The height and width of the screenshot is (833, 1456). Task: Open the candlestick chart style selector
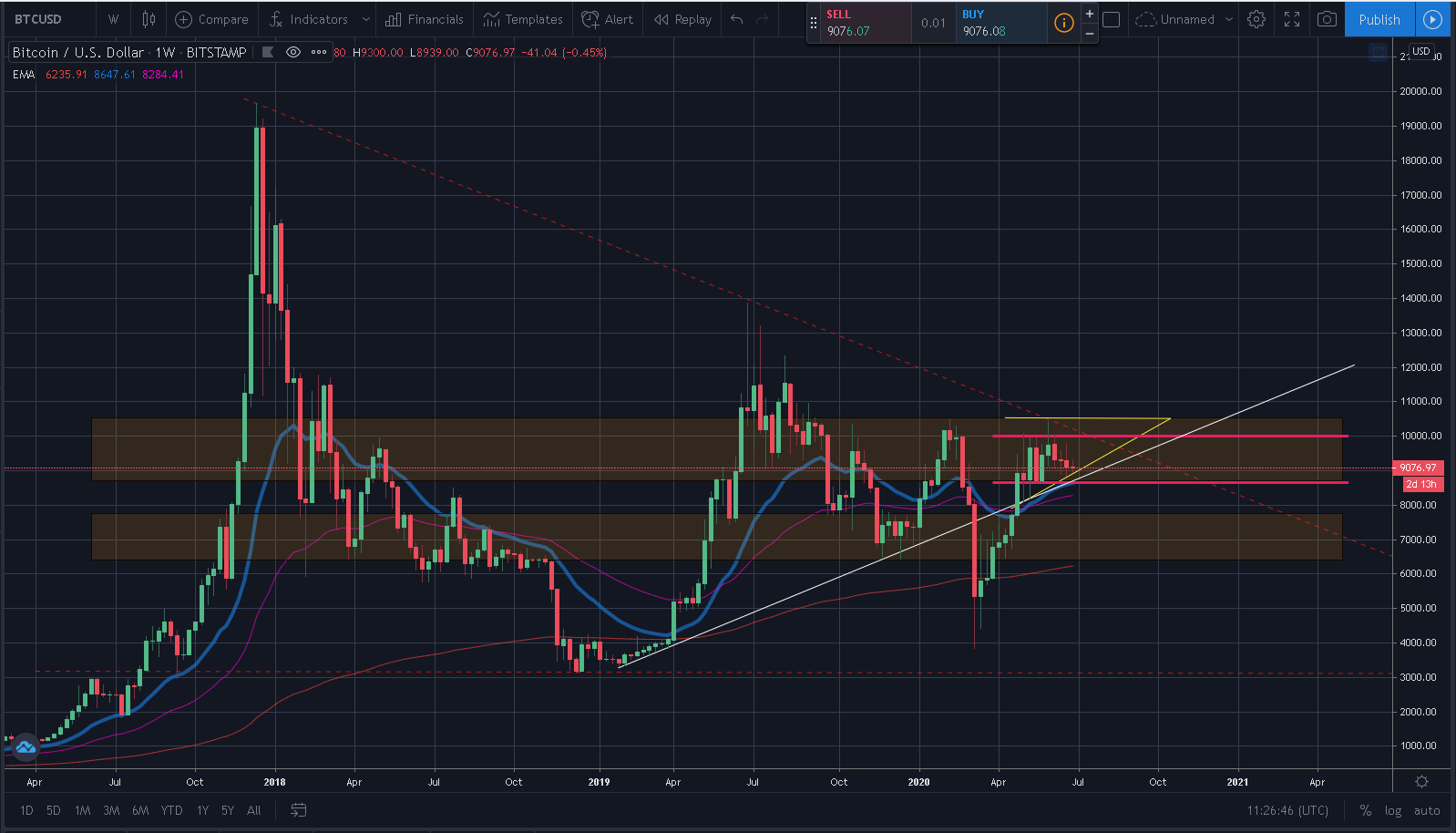[x=149, y=19]
